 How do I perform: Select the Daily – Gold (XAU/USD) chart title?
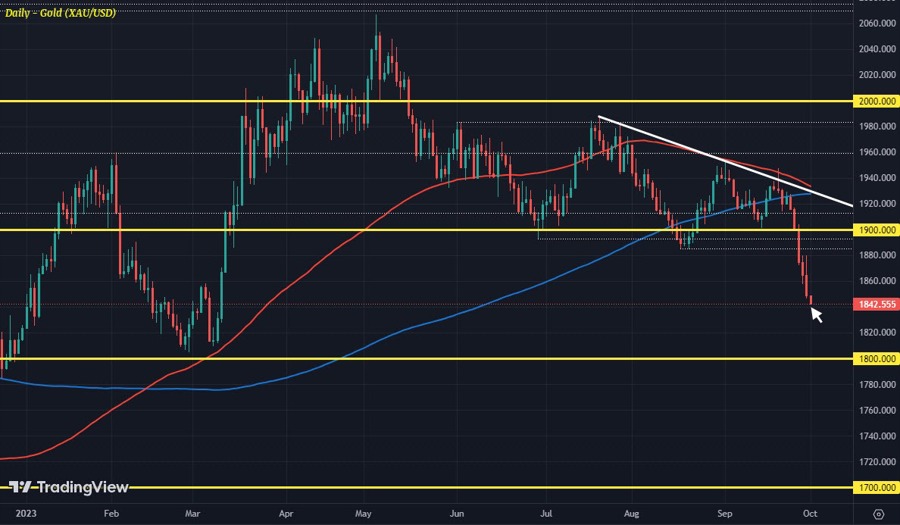(x=60, y=13)
